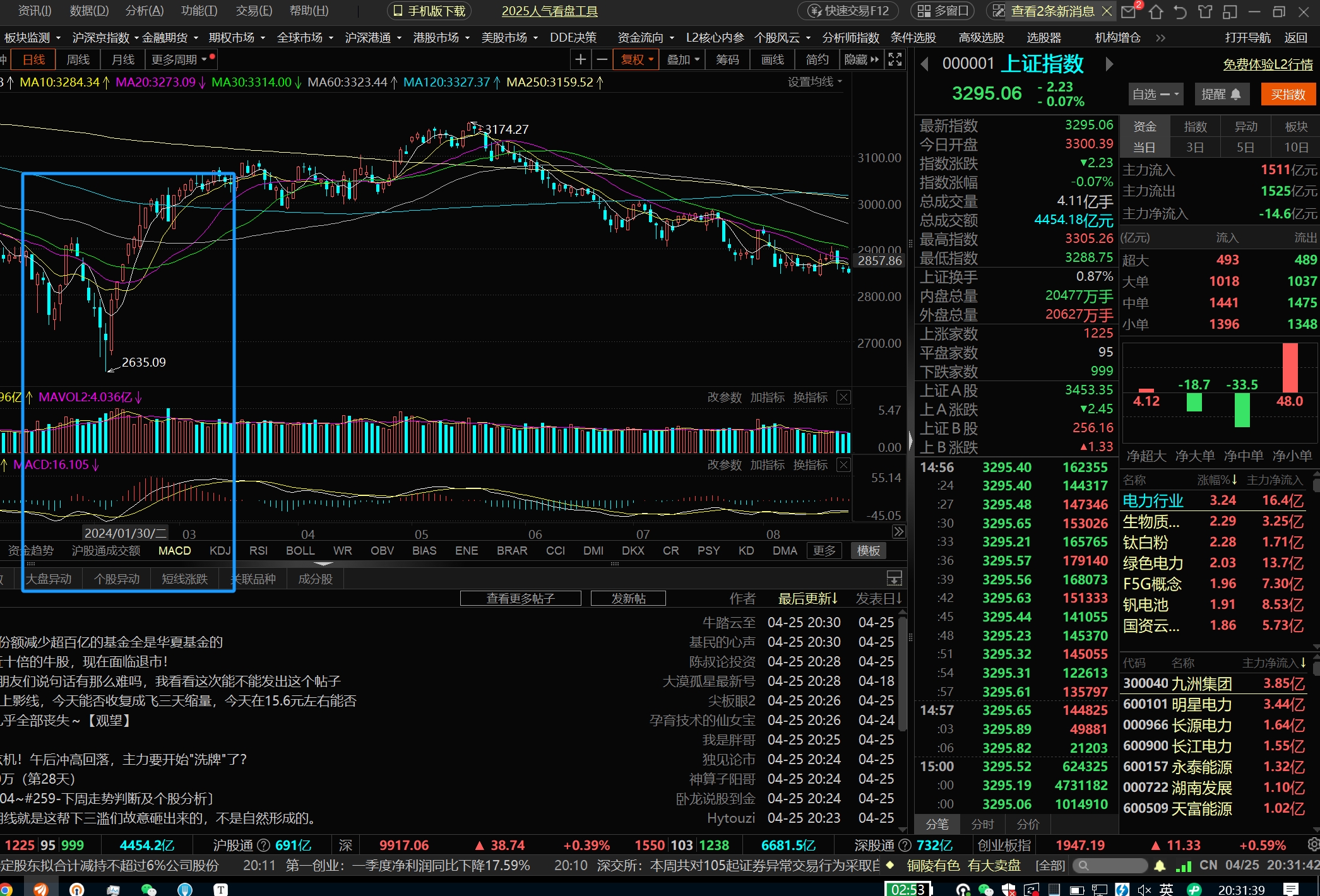1320x896 pixels.
Task: Go to previous index with left arrow
Action: pos(925,64)
